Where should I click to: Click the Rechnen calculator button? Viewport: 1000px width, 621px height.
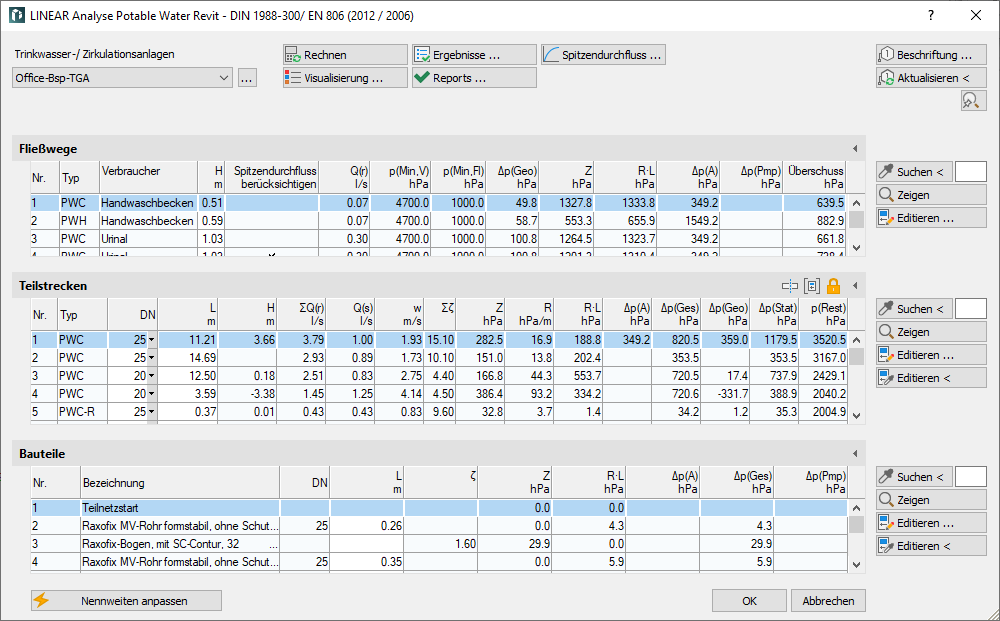click(x=345, y=55)
